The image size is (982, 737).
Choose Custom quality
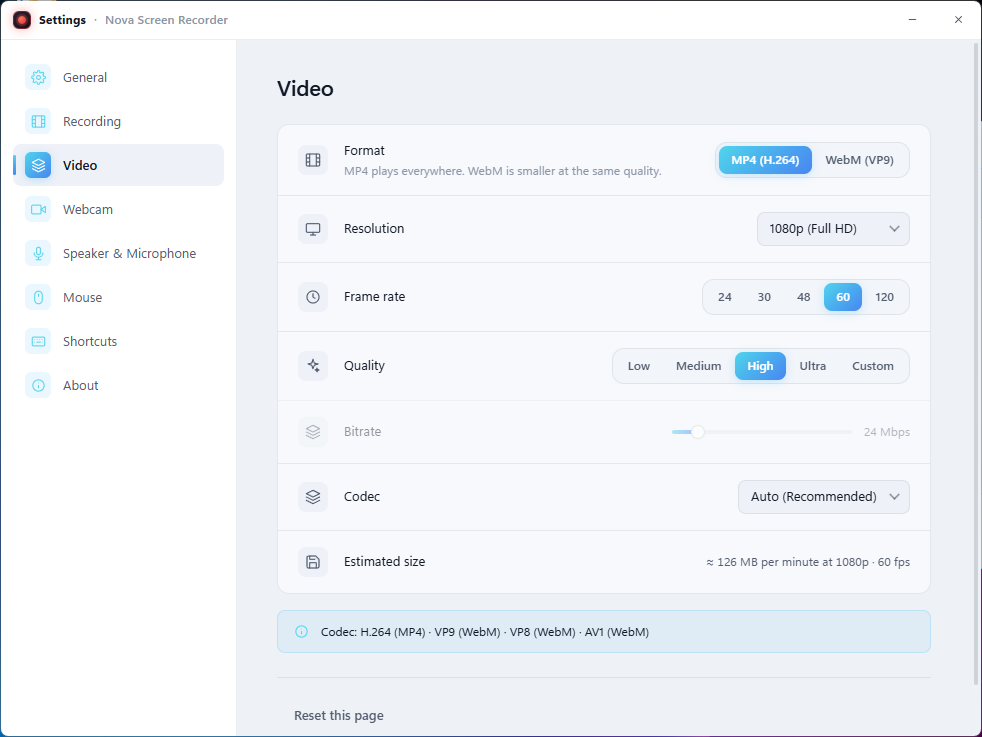pyautogui.click(x=873, y=366)
